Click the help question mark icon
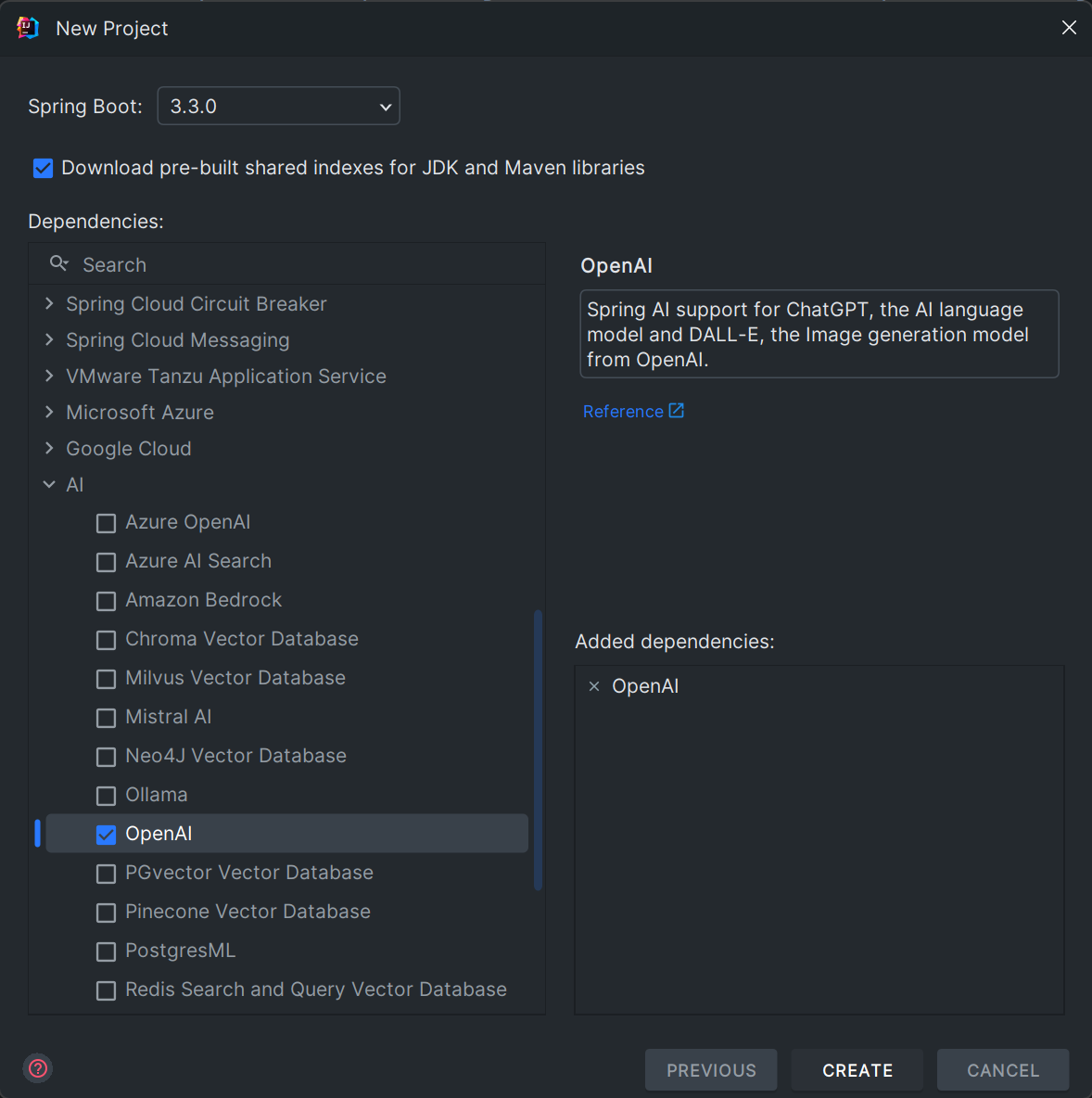Viewport: 1092px width, 1098px height. pos(38,1068)
